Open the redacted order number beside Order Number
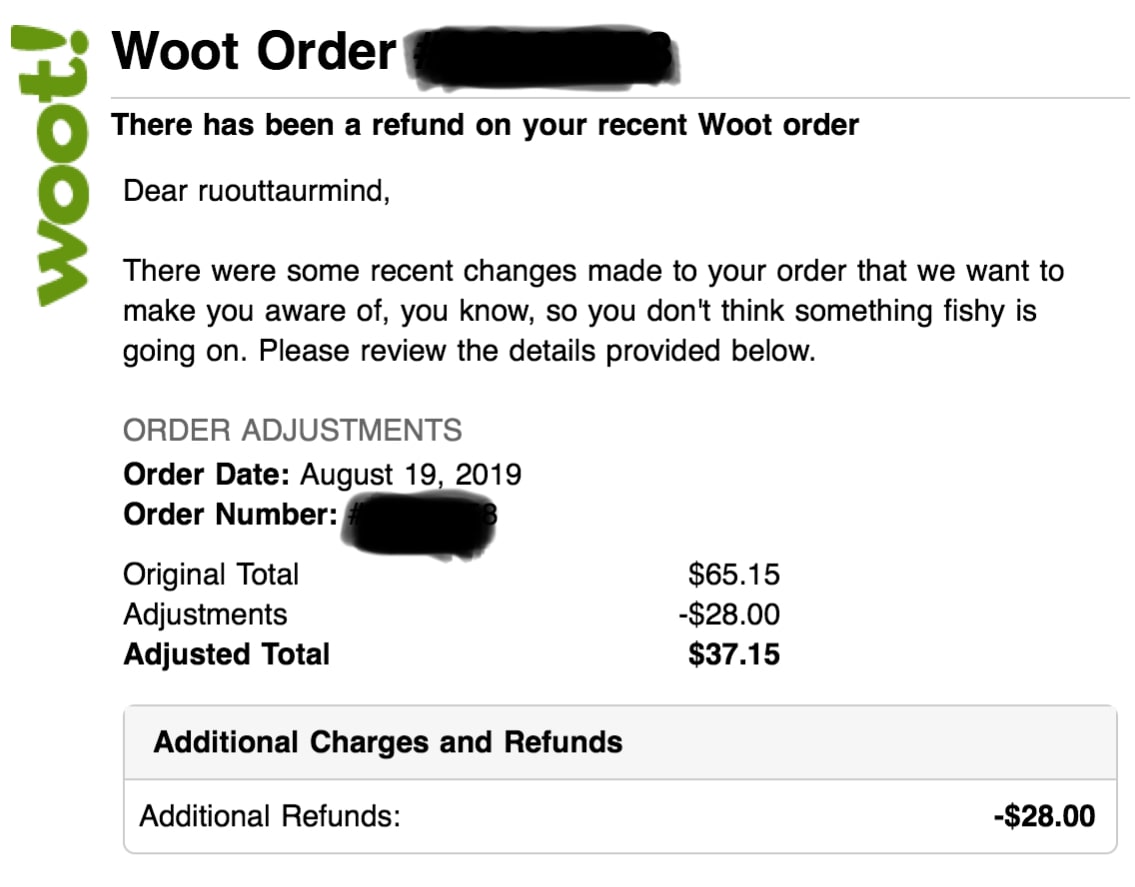The height and width of the screenshot is (887, 1135). pyautogui.click(x=421, y=520)
